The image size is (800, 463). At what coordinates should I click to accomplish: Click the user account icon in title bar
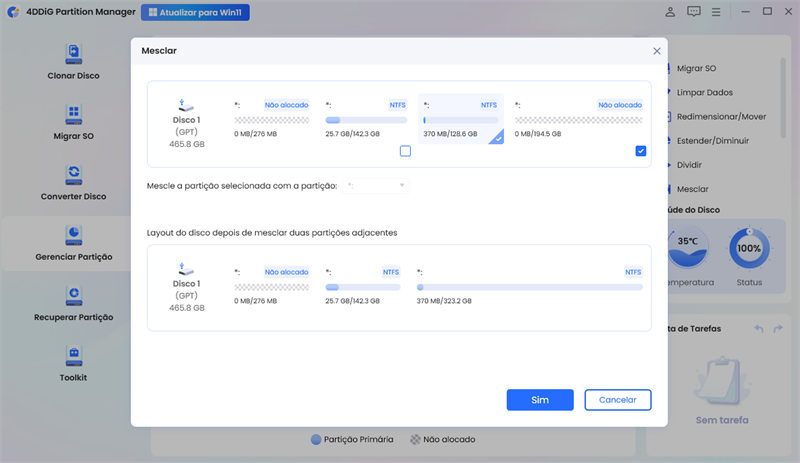pos(669,12)
